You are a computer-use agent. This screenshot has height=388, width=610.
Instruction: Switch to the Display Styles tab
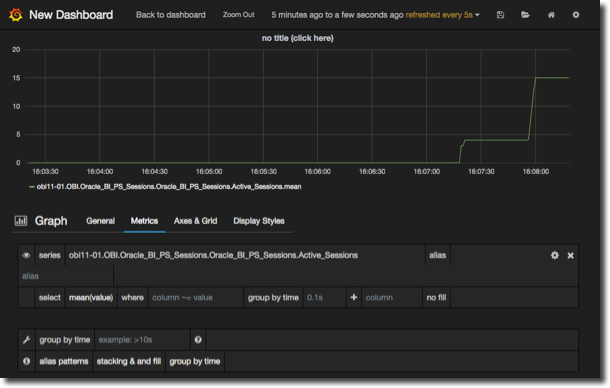coord(259,221)
